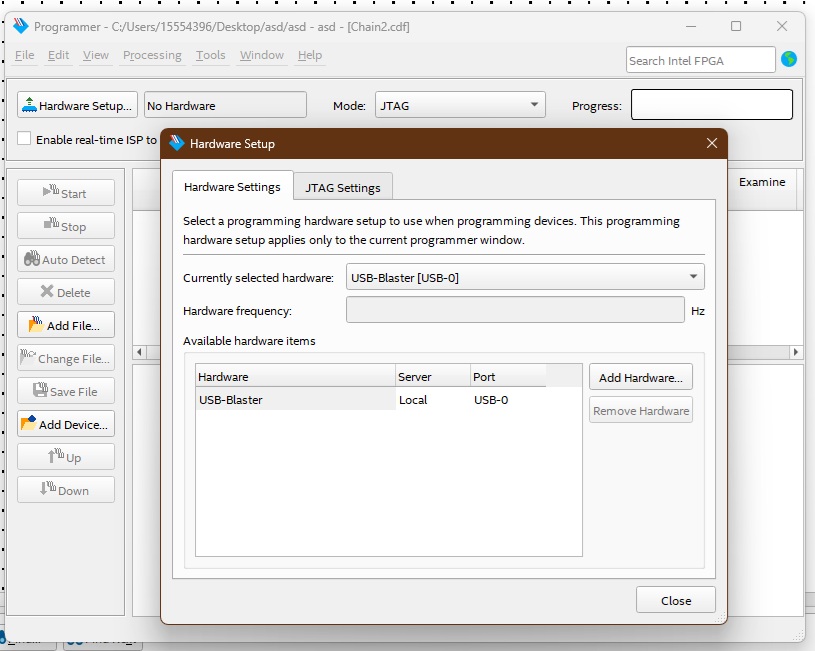Click the Save File disk button

[x=66, y=391]
